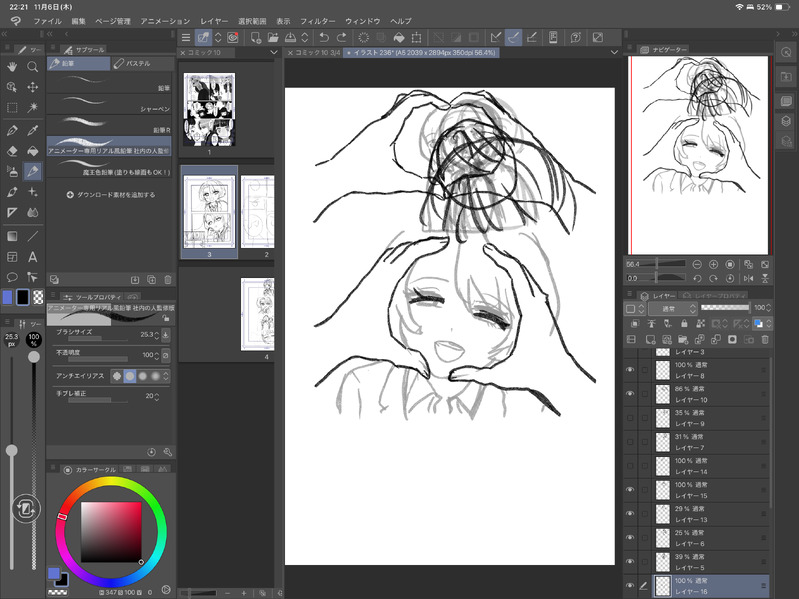Hide layer レイヤー 15 using its eye icon
The image size is (799, 599).
(630, 489)
